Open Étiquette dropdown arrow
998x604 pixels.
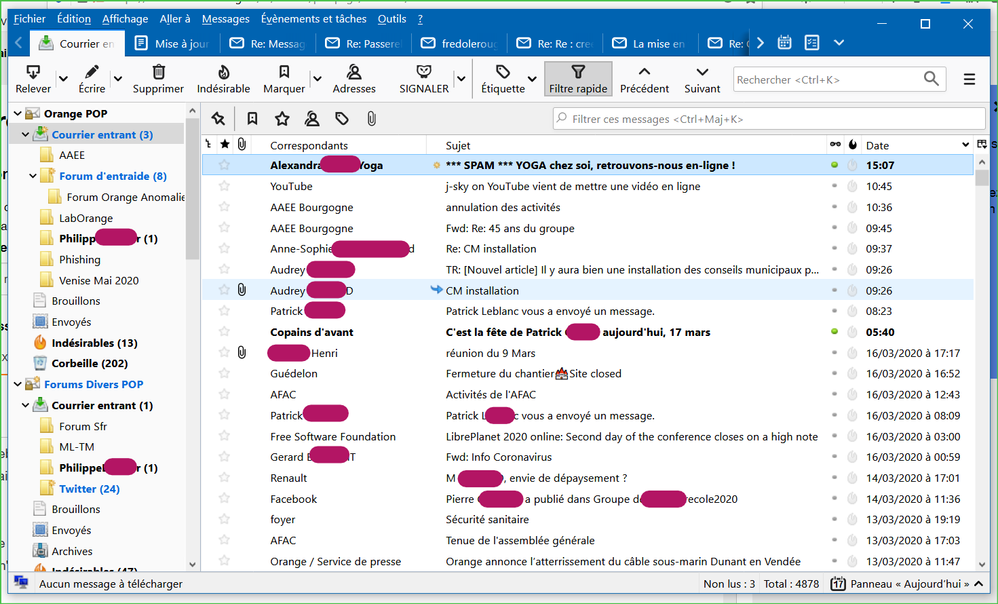point(533,80)
